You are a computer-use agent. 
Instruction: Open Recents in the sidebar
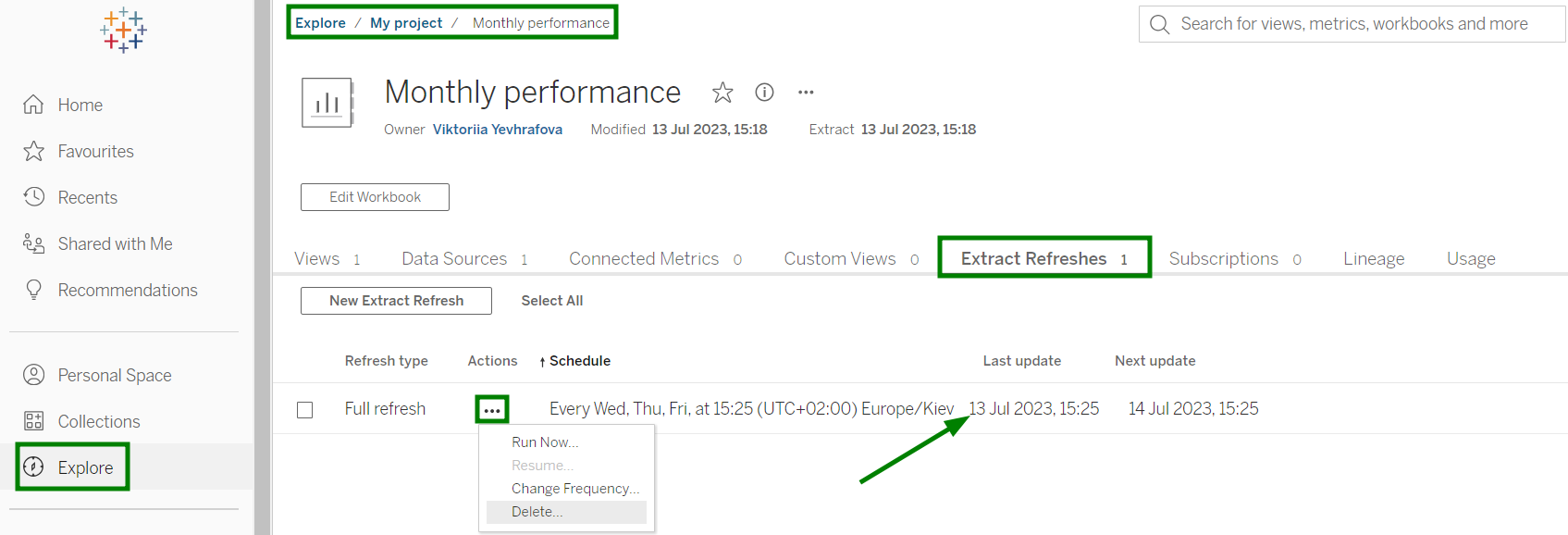click(87, 198)
